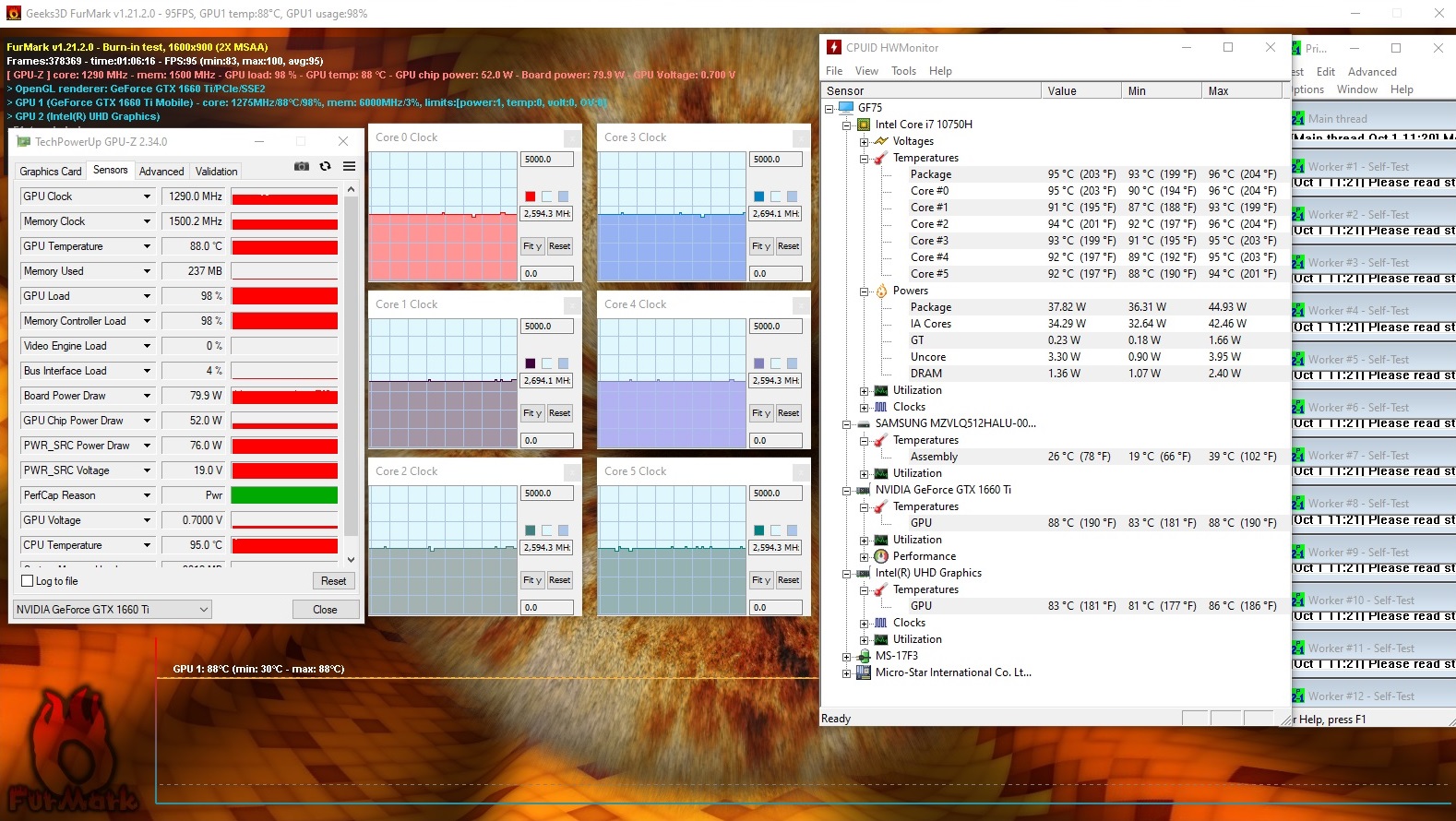Expand the Micro-Star International node

pyautogui.click(x=846, y=673)
